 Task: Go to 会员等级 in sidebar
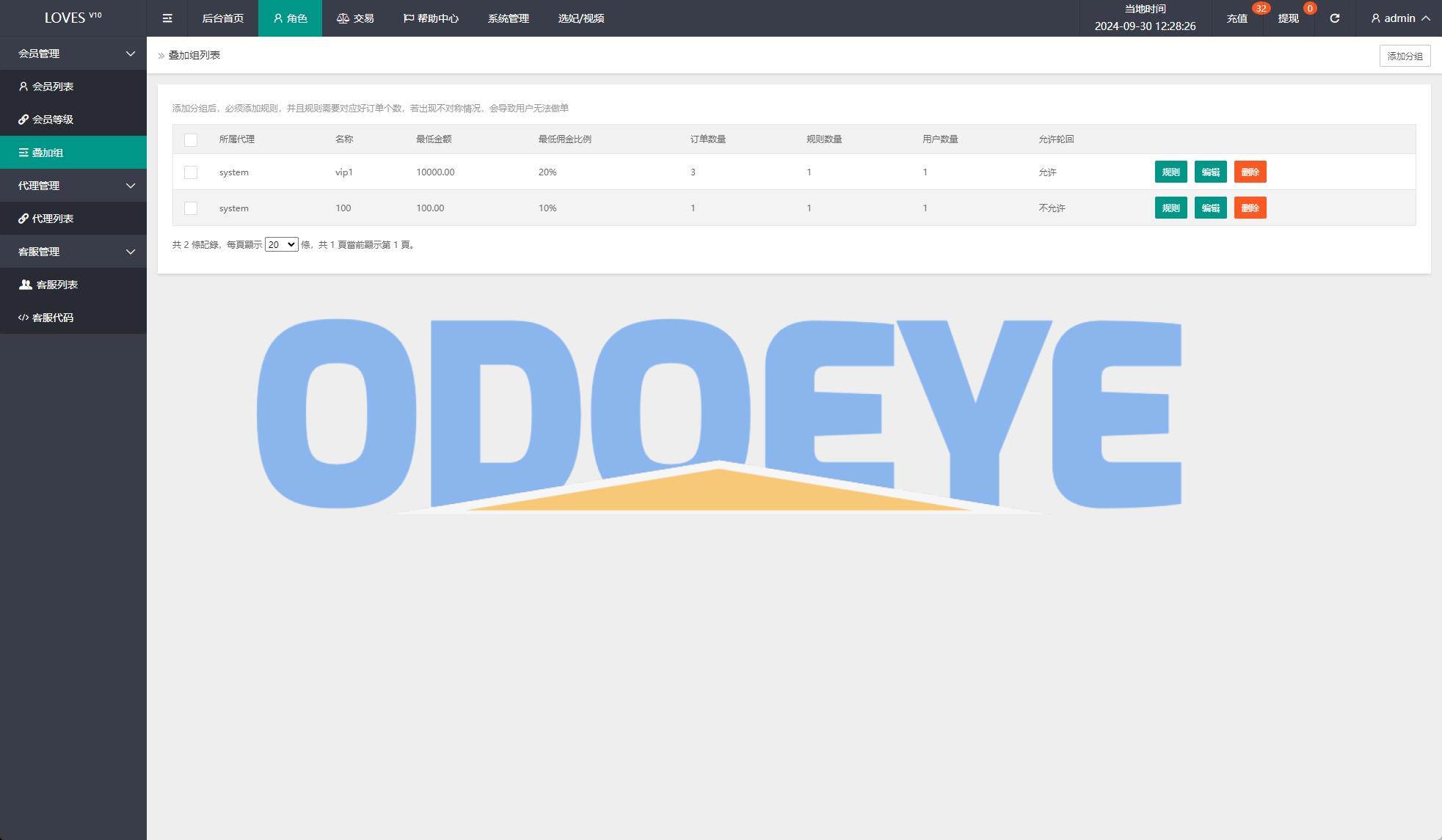[x=73, y=120]
